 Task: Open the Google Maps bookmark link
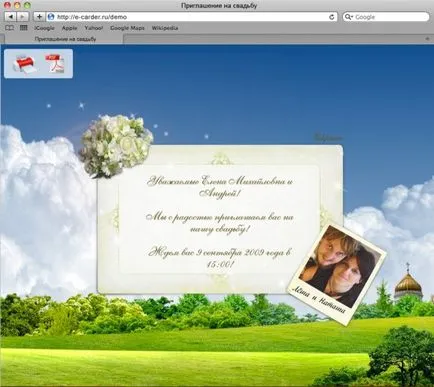(x=127, y=28)
